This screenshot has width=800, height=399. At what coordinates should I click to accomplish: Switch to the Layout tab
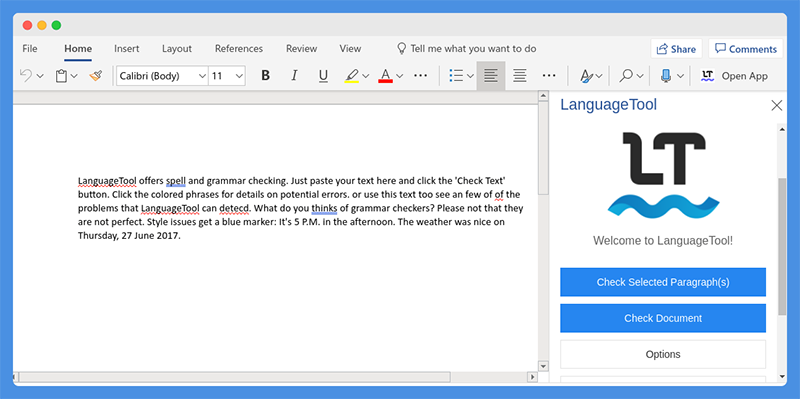177,49
